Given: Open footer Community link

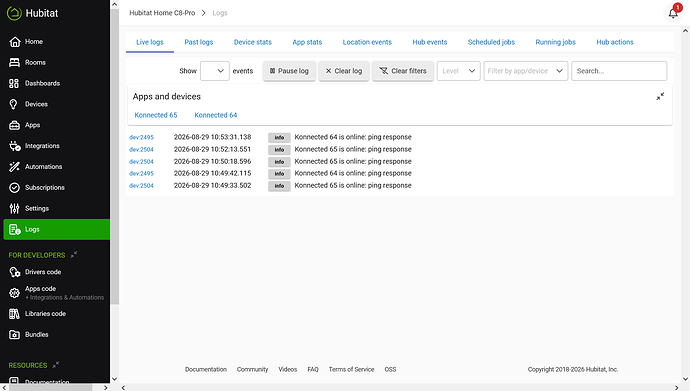Looking at the screenshot, I should pyautogui.click(x=252, y=369).
